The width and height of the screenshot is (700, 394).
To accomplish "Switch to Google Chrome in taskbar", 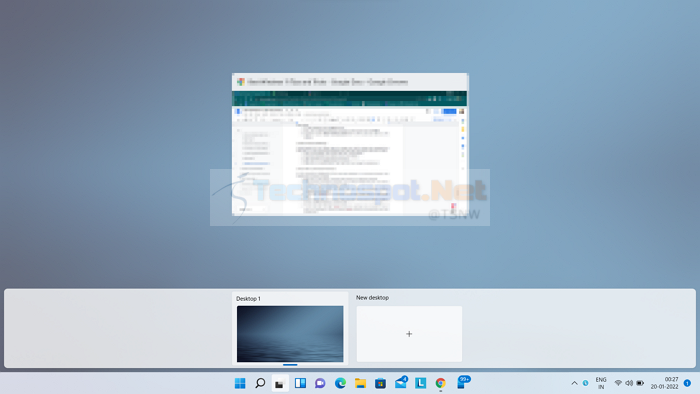I will 441,383.
